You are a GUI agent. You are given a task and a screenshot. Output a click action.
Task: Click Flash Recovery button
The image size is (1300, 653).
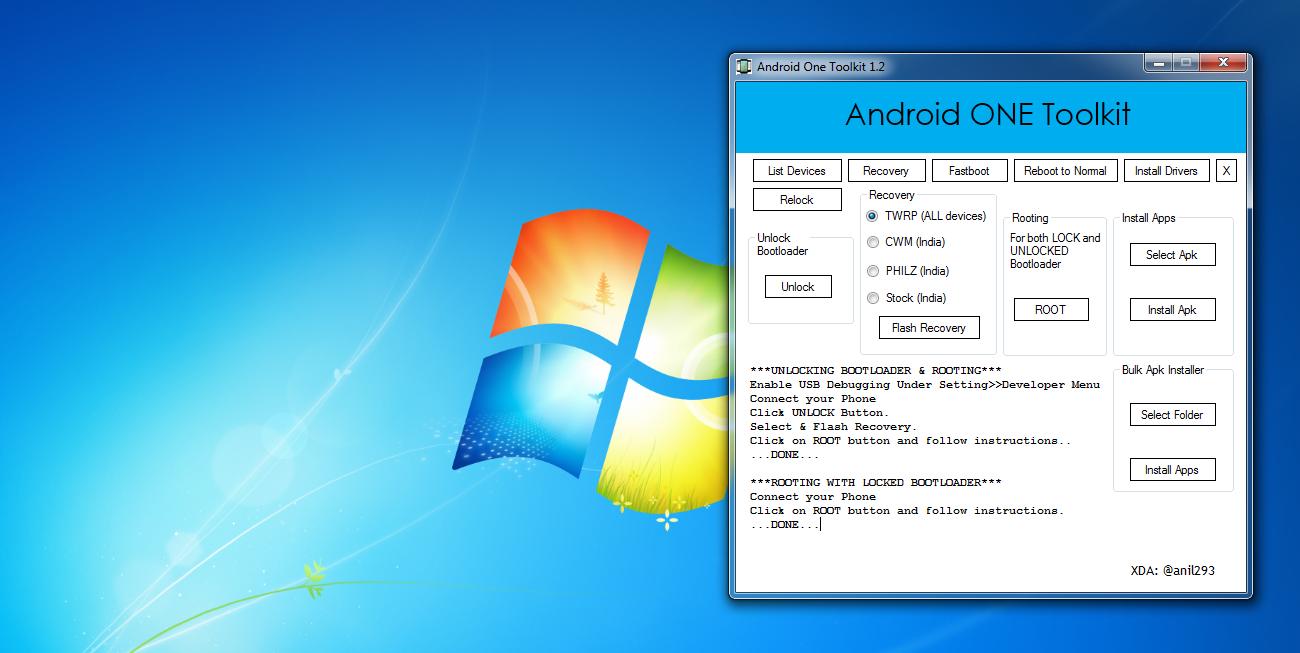929,328
